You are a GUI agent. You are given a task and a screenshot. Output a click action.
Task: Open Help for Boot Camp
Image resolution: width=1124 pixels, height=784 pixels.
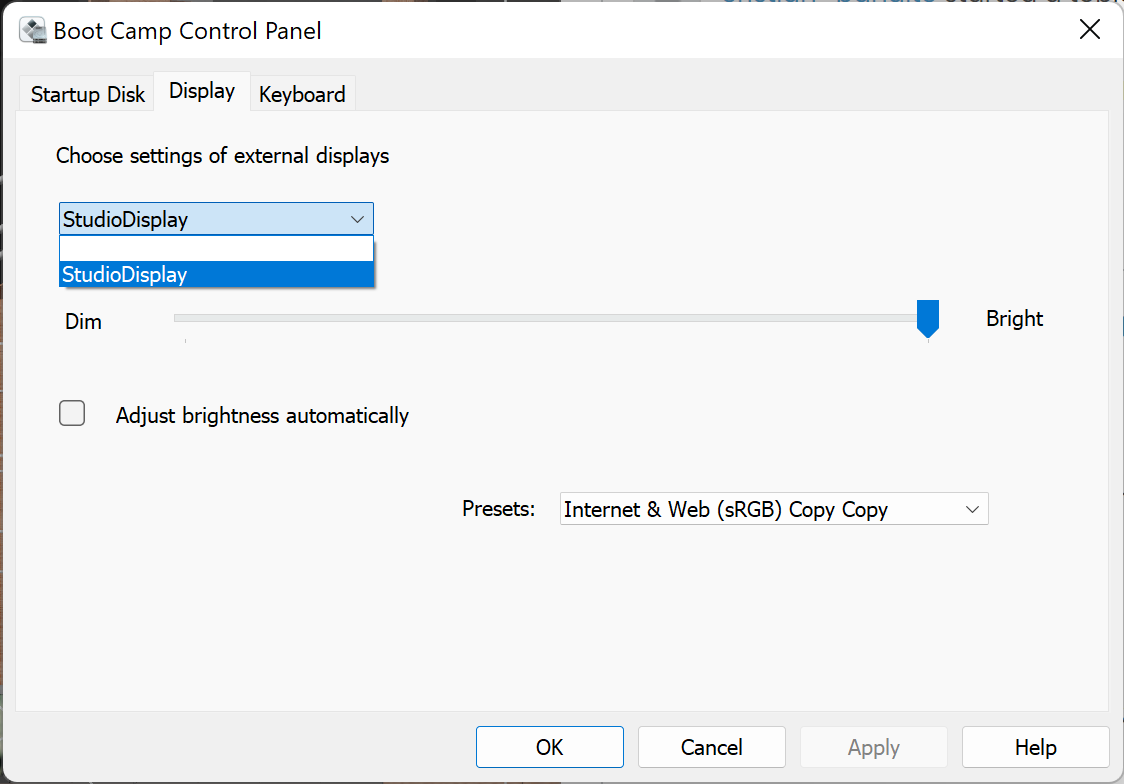point(1036,747)
